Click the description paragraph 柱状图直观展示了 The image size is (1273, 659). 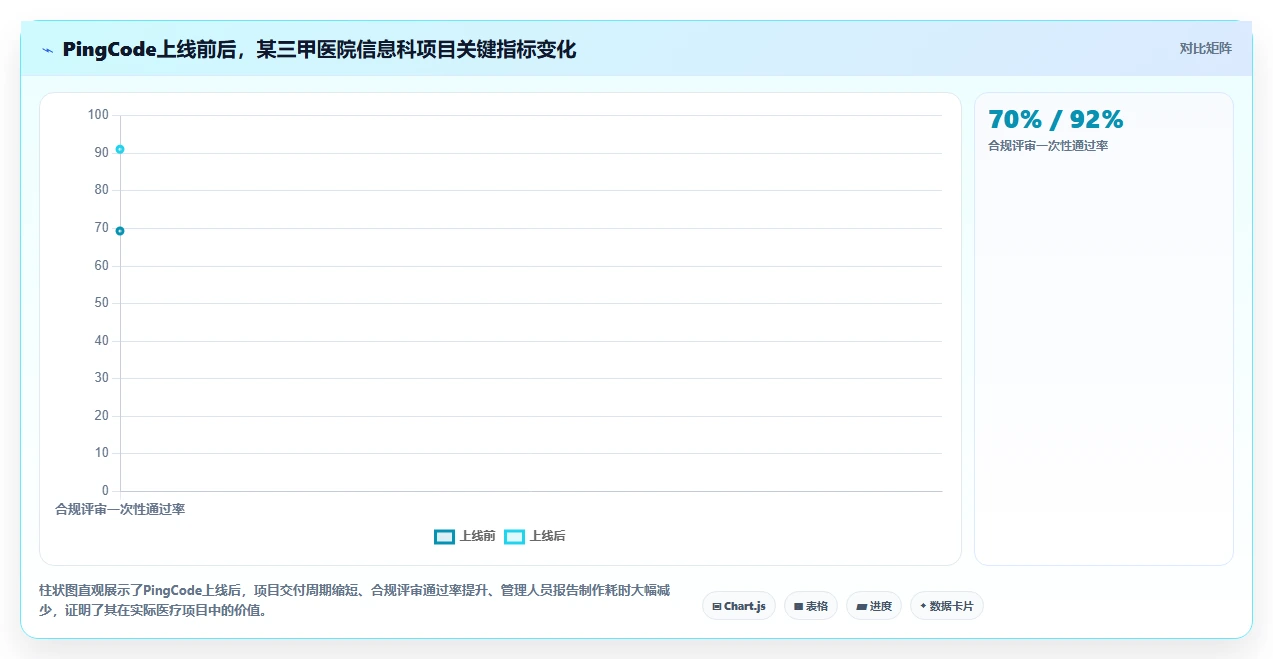click(354, 600)
